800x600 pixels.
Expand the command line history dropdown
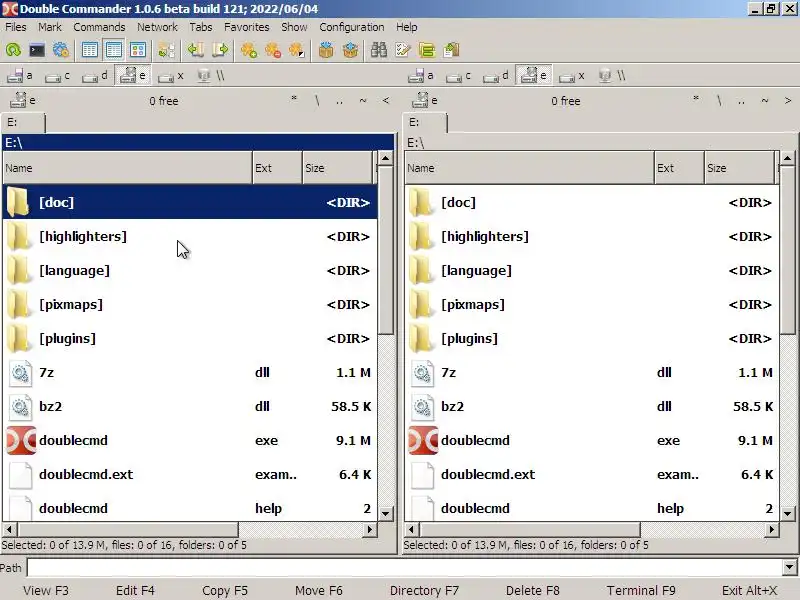point(789,567)
